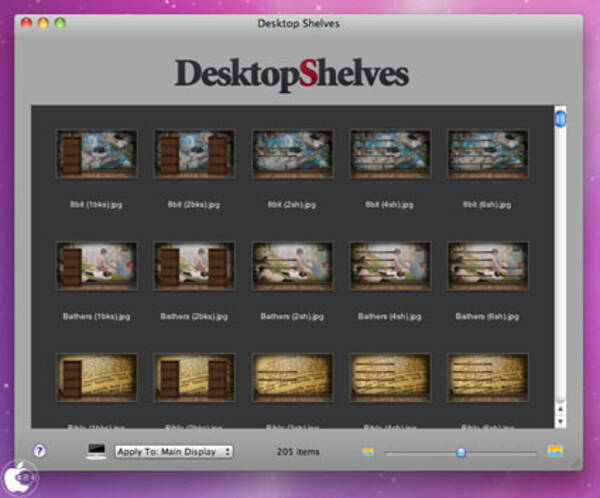Pick the 8bit (4sh).jpg thumbnail

[390, 153]
